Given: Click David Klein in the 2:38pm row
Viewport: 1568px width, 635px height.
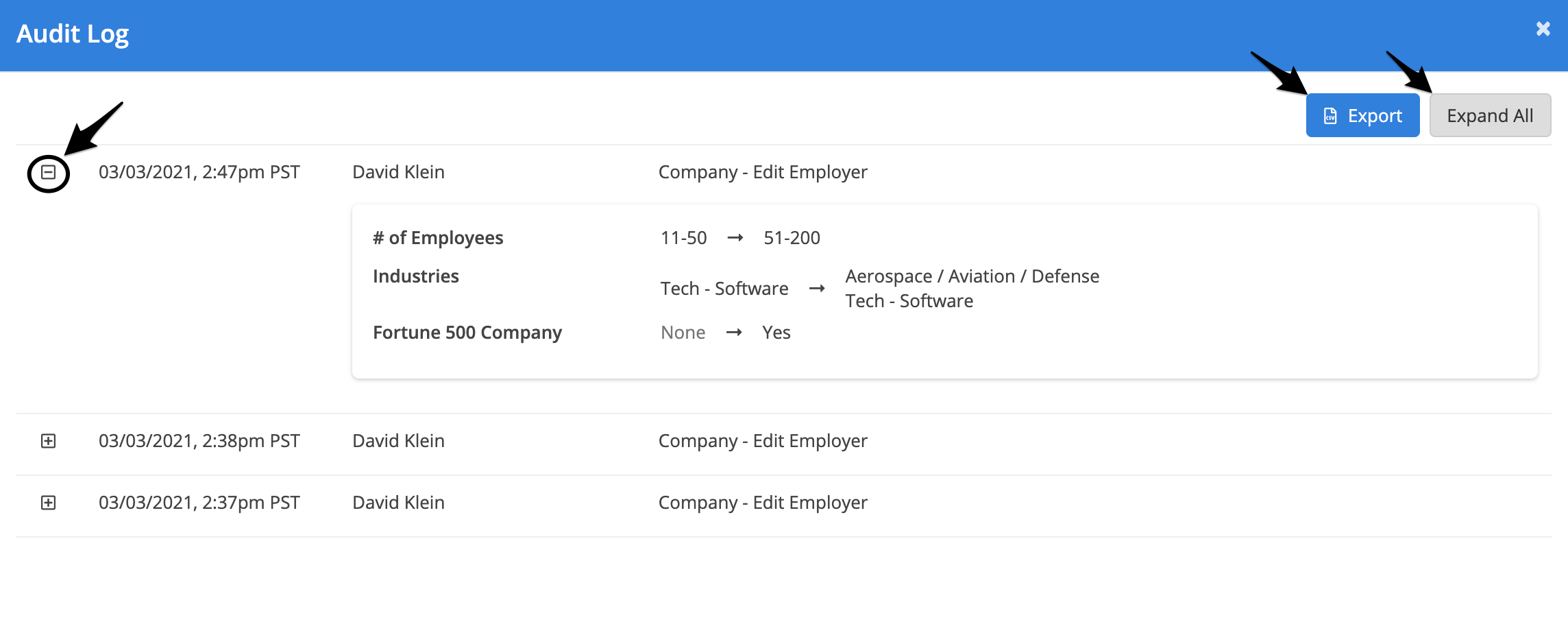Looking at the screenshot, I should click(398, 441).
